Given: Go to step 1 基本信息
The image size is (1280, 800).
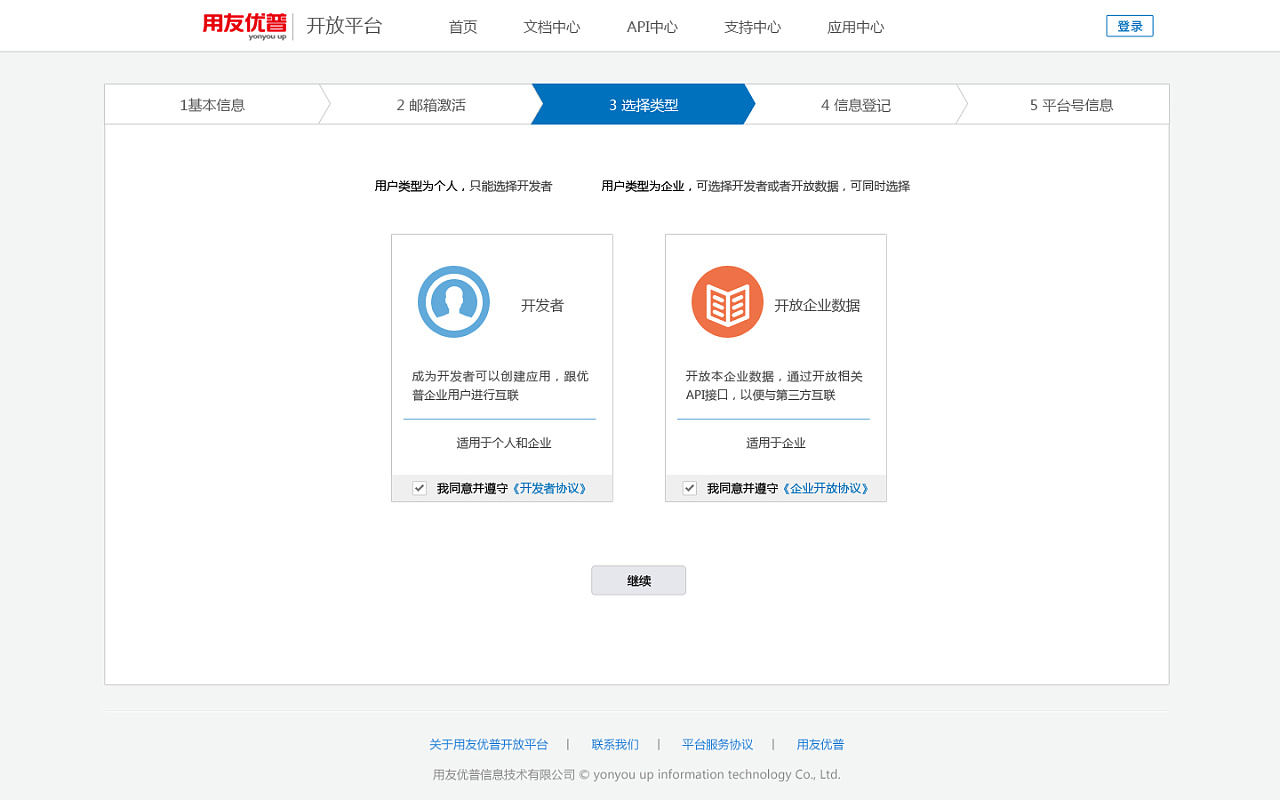Looking at the screenshot, I should (210, 103).
